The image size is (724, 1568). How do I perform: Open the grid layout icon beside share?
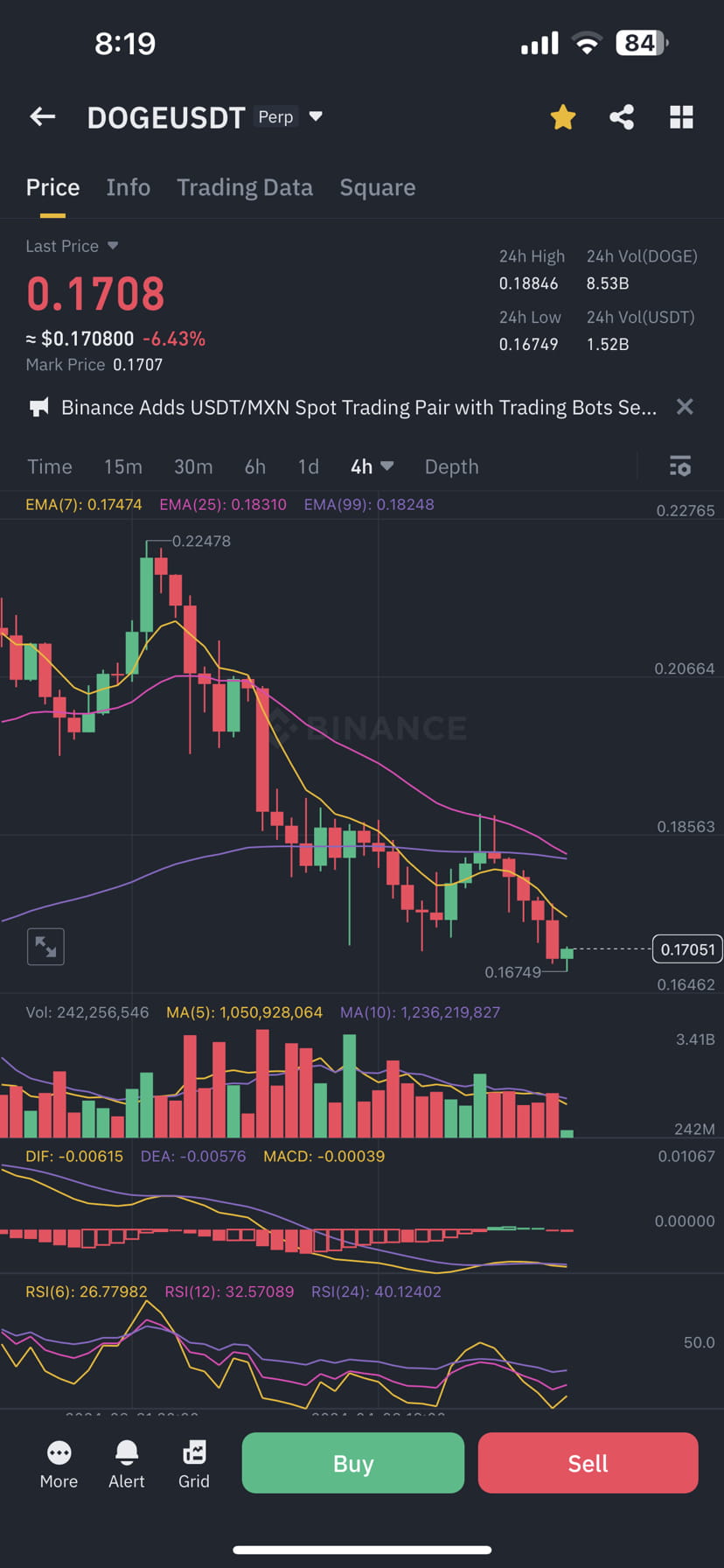point(681,116)
